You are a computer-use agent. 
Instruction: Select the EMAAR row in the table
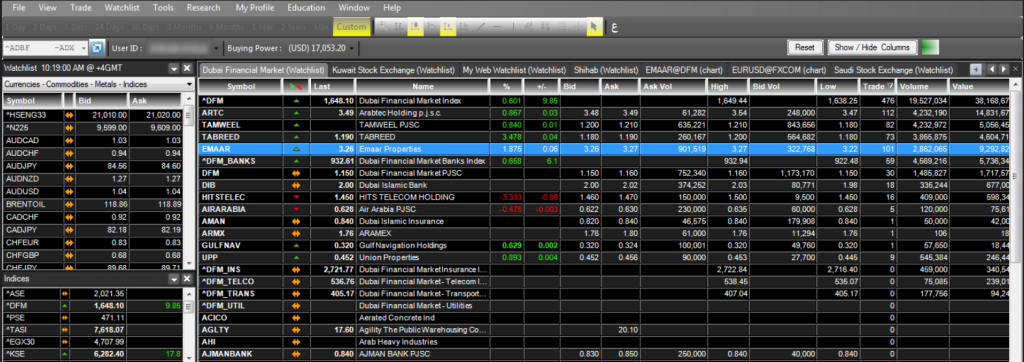coord(605,148)
